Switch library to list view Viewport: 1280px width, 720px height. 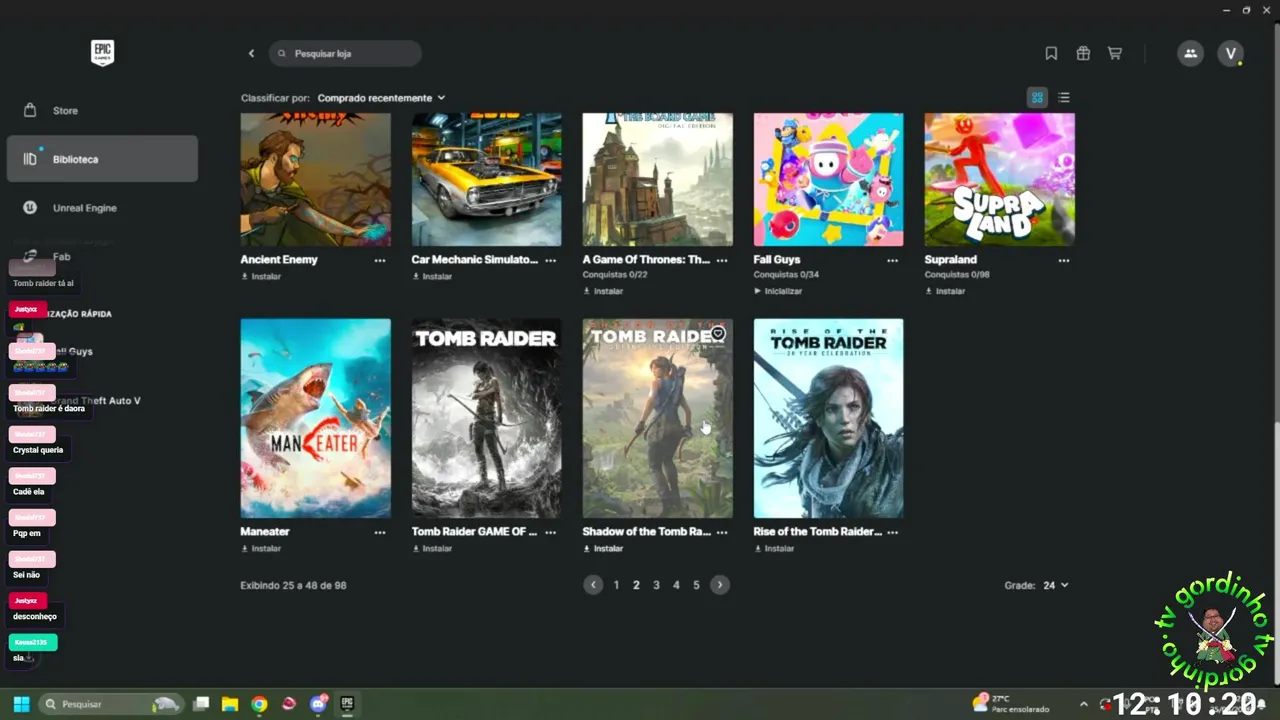1064,97
